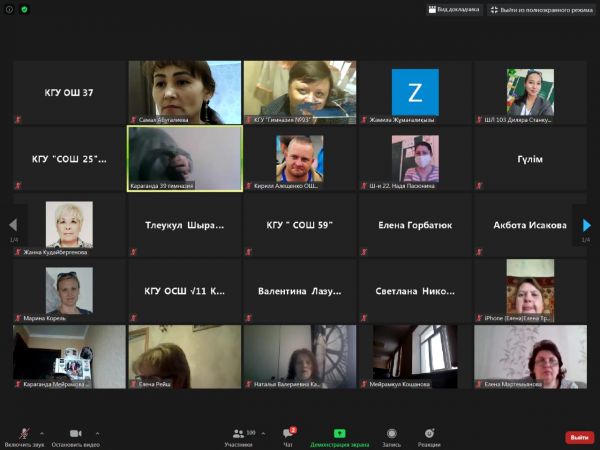
Task: Expand participants options arrow in toolbar
Action: pyautogui.click(x=262, y=433)
